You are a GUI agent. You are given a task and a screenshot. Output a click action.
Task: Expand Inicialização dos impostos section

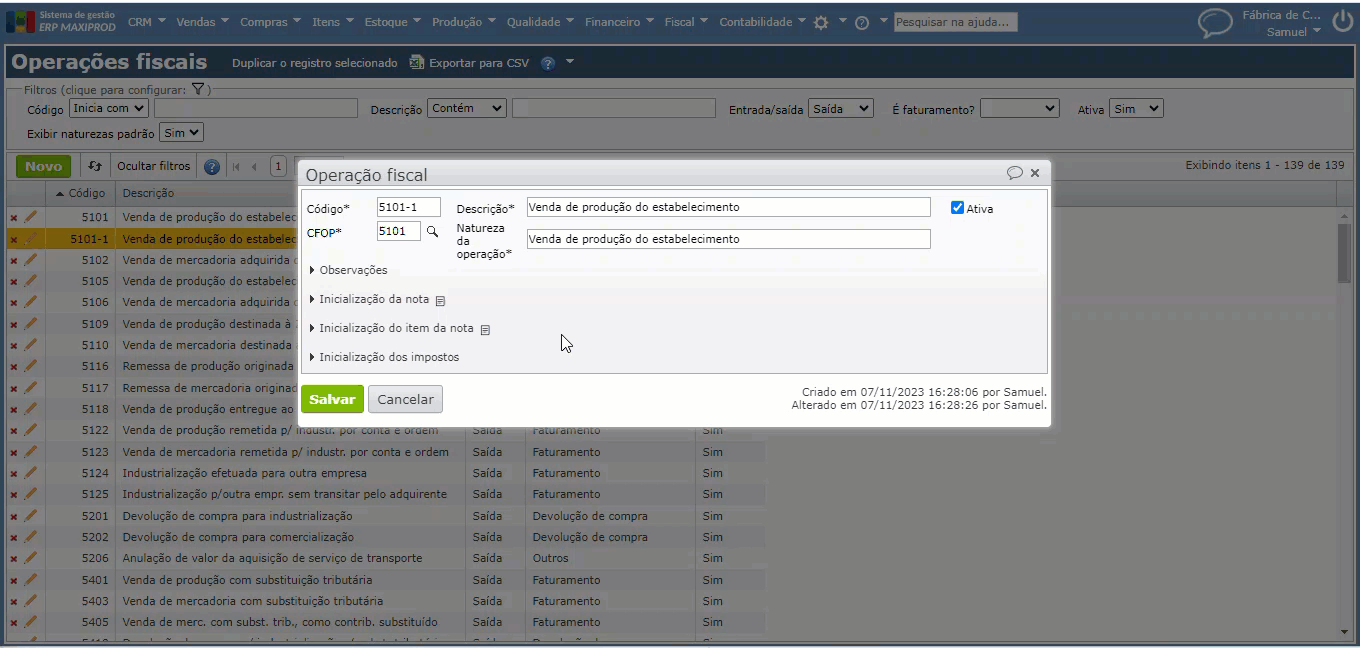(385, 357)
